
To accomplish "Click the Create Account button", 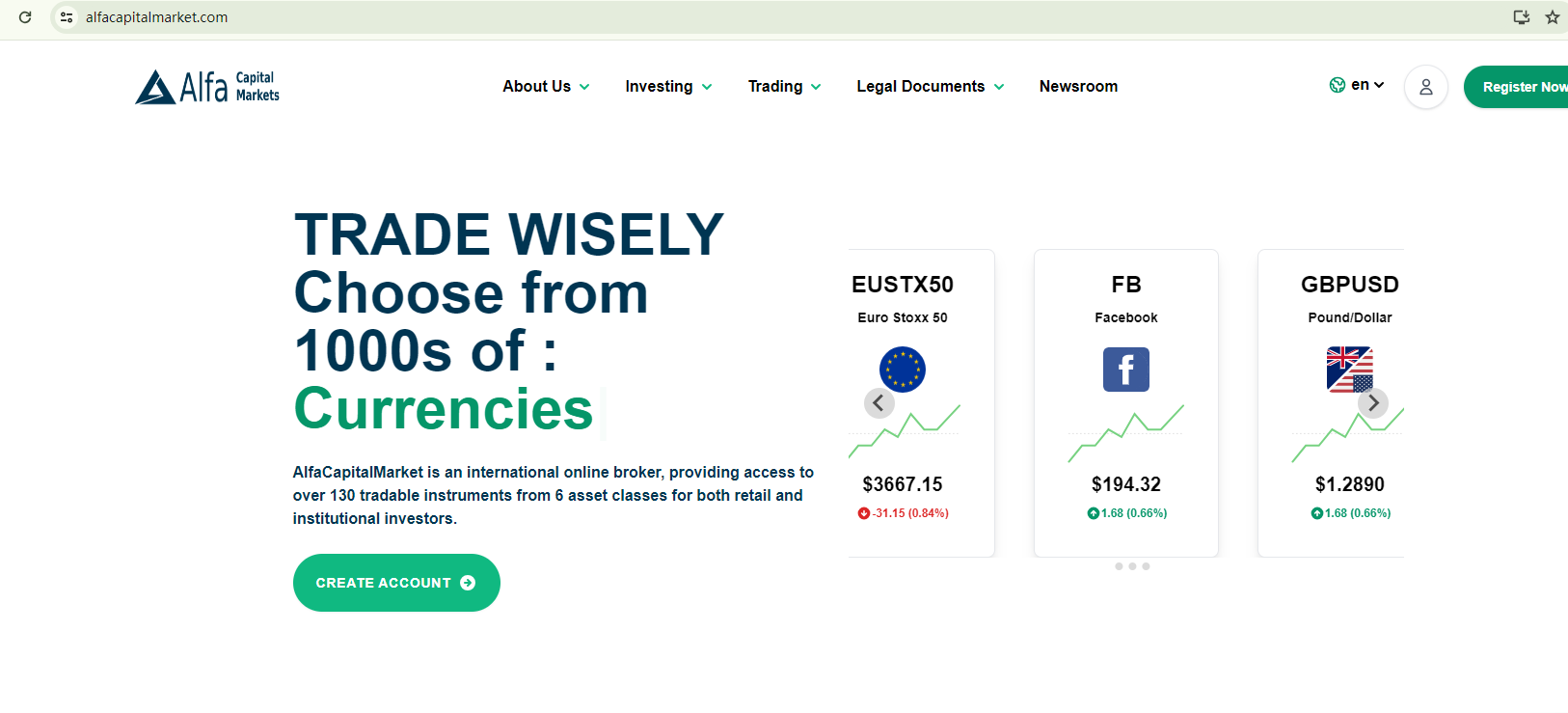I will click(396, 583).
